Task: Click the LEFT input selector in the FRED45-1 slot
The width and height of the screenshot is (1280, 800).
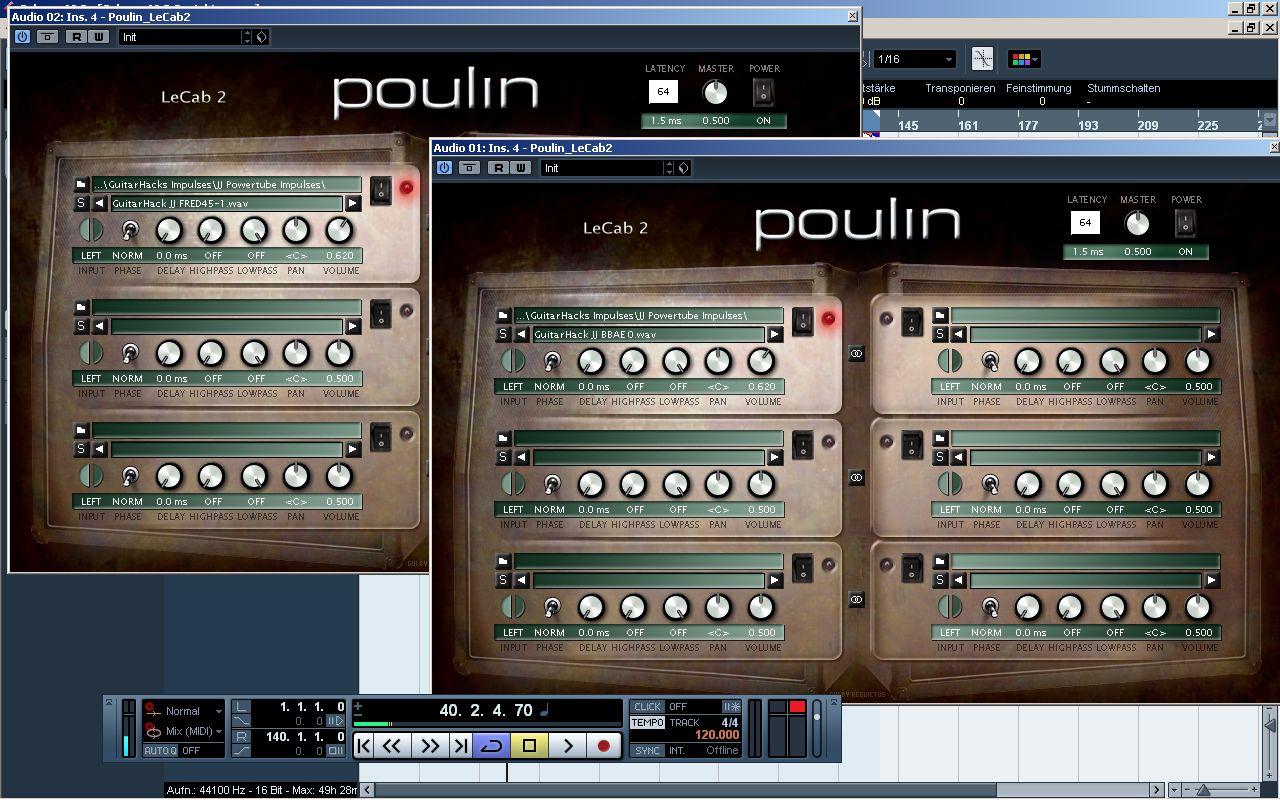Action: [91, 230]
